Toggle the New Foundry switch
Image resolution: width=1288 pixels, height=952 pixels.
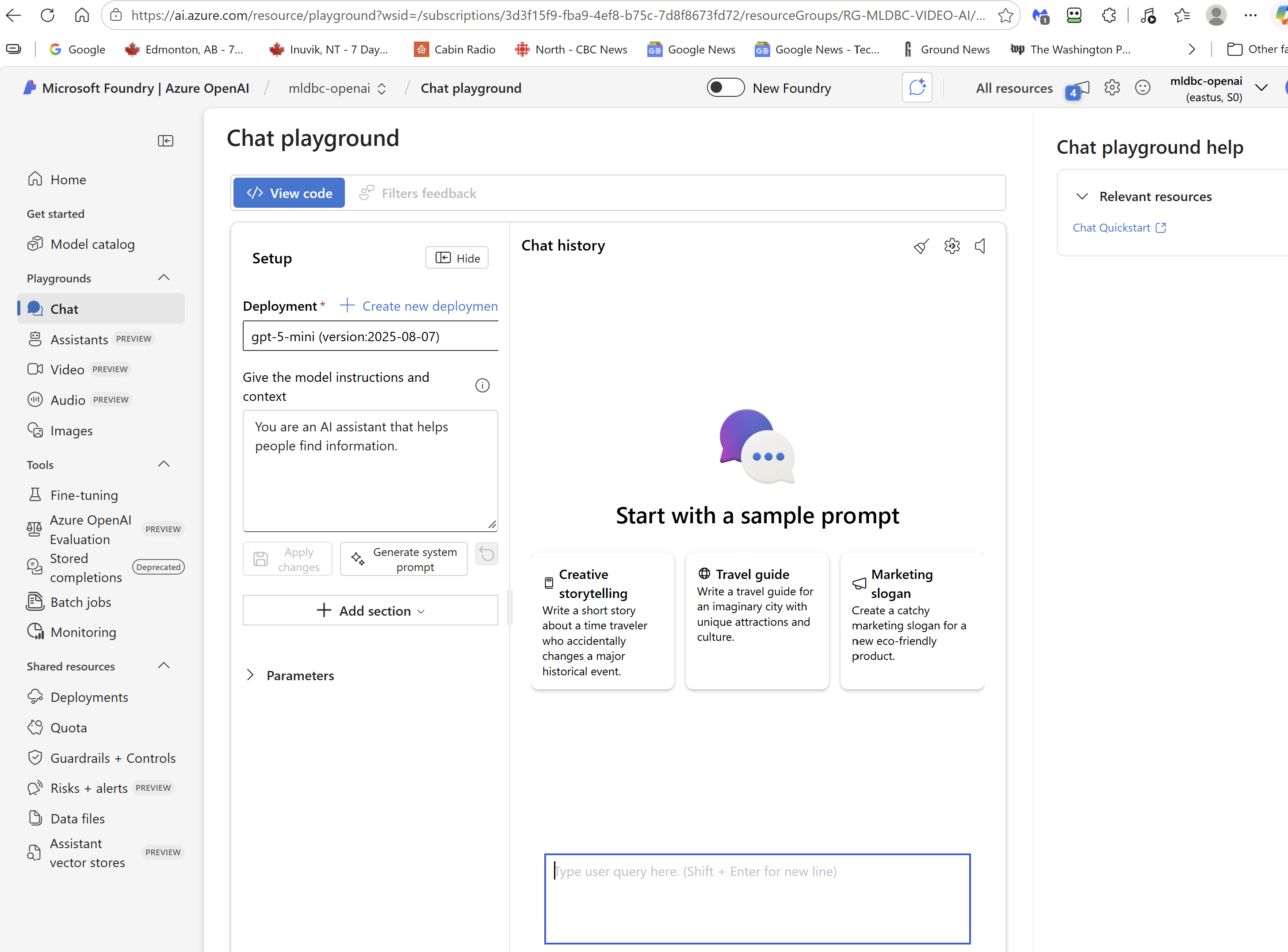coord(725,88)
